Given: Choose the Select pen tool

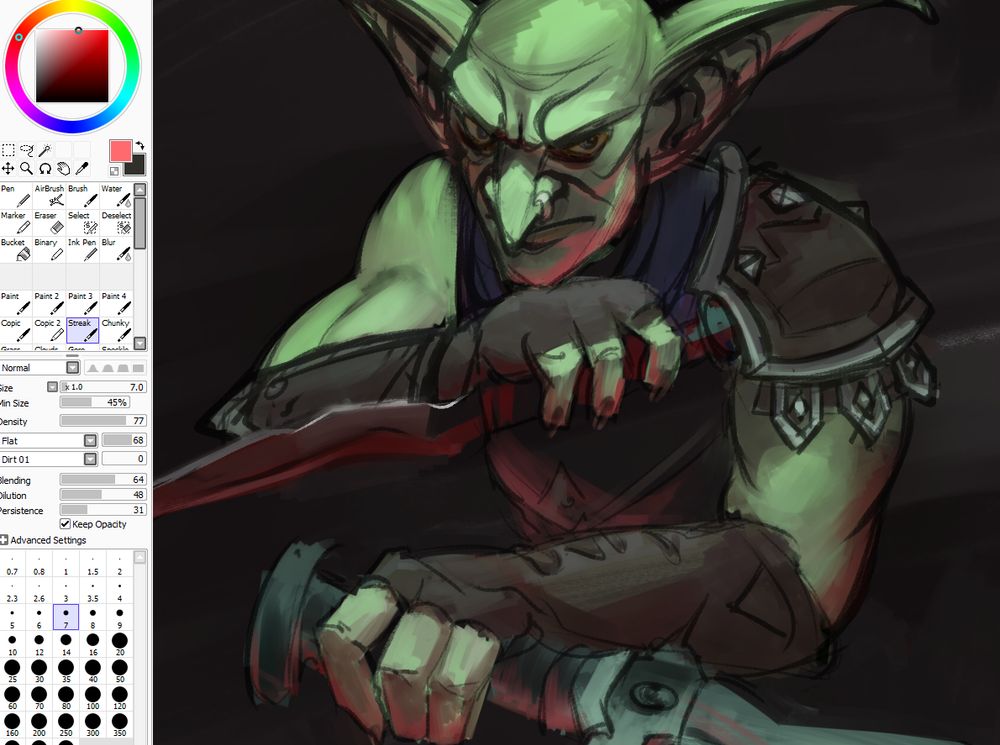Looking at the screenshot, I should tap(83, 223).
